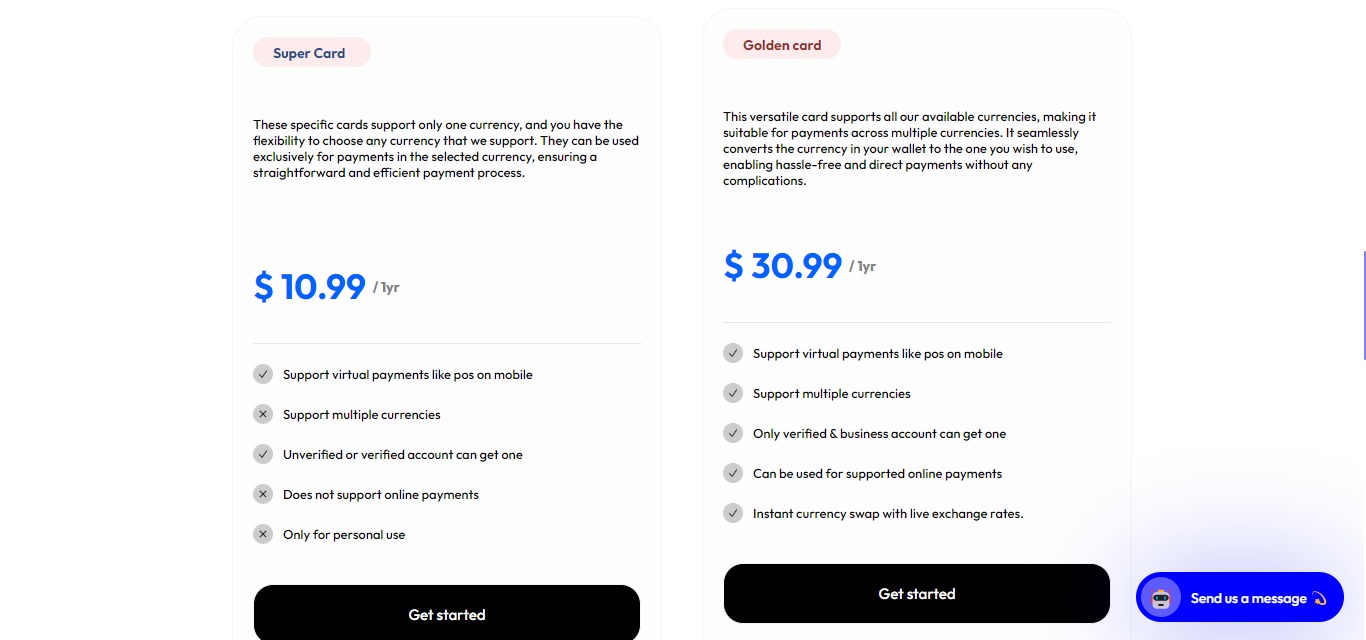This screenshot has height=640, width=1366.
Task: Click the page scrollbar thumb on right edge
Action: (1364, 305)
